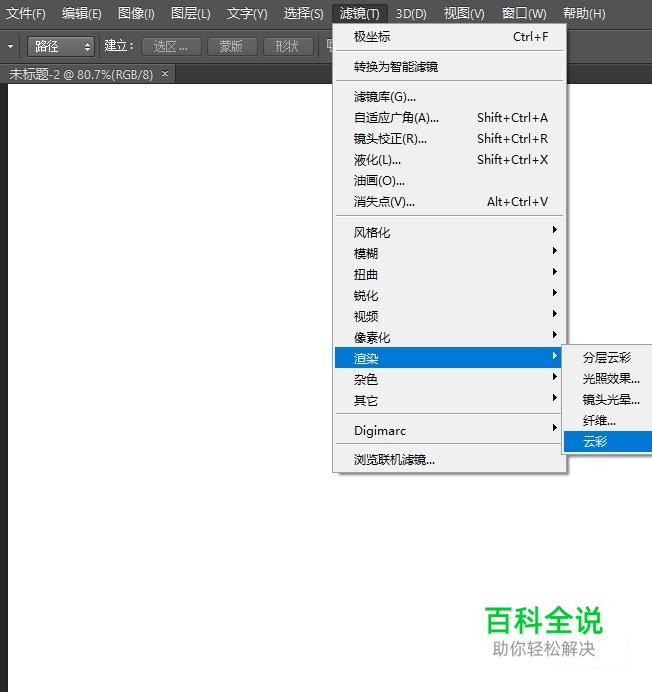Viewport: 652px width, 692px height.
Task: Open the 文字(Y) menu
Action: pyautogui.click(x=247, y=14)
